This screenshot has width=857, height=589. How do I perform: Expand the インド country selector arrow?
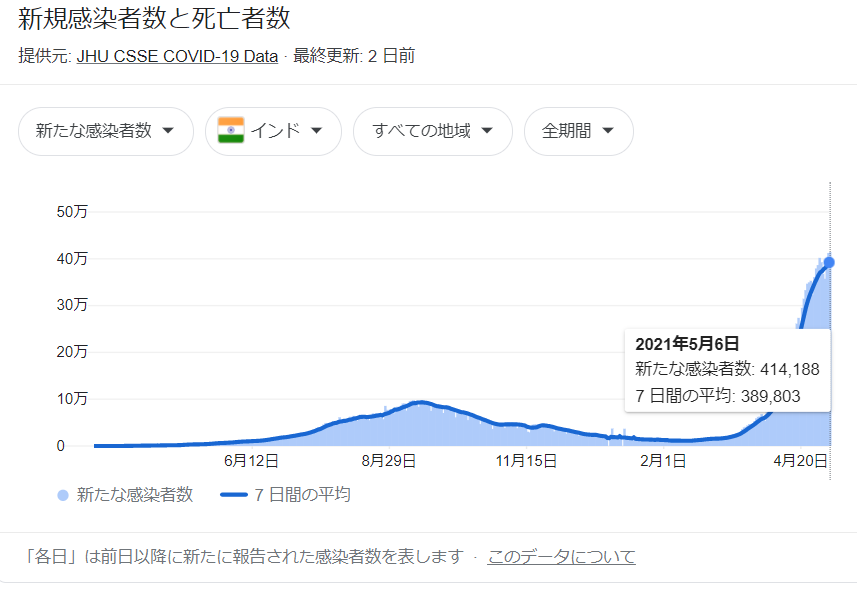tap(316, 131)
